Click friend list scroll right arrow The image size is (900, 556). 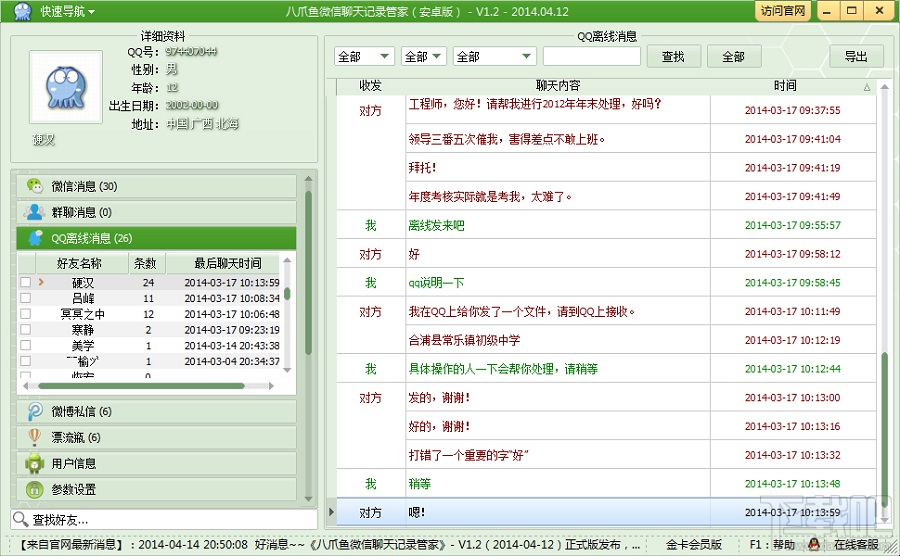click(271, 386)
